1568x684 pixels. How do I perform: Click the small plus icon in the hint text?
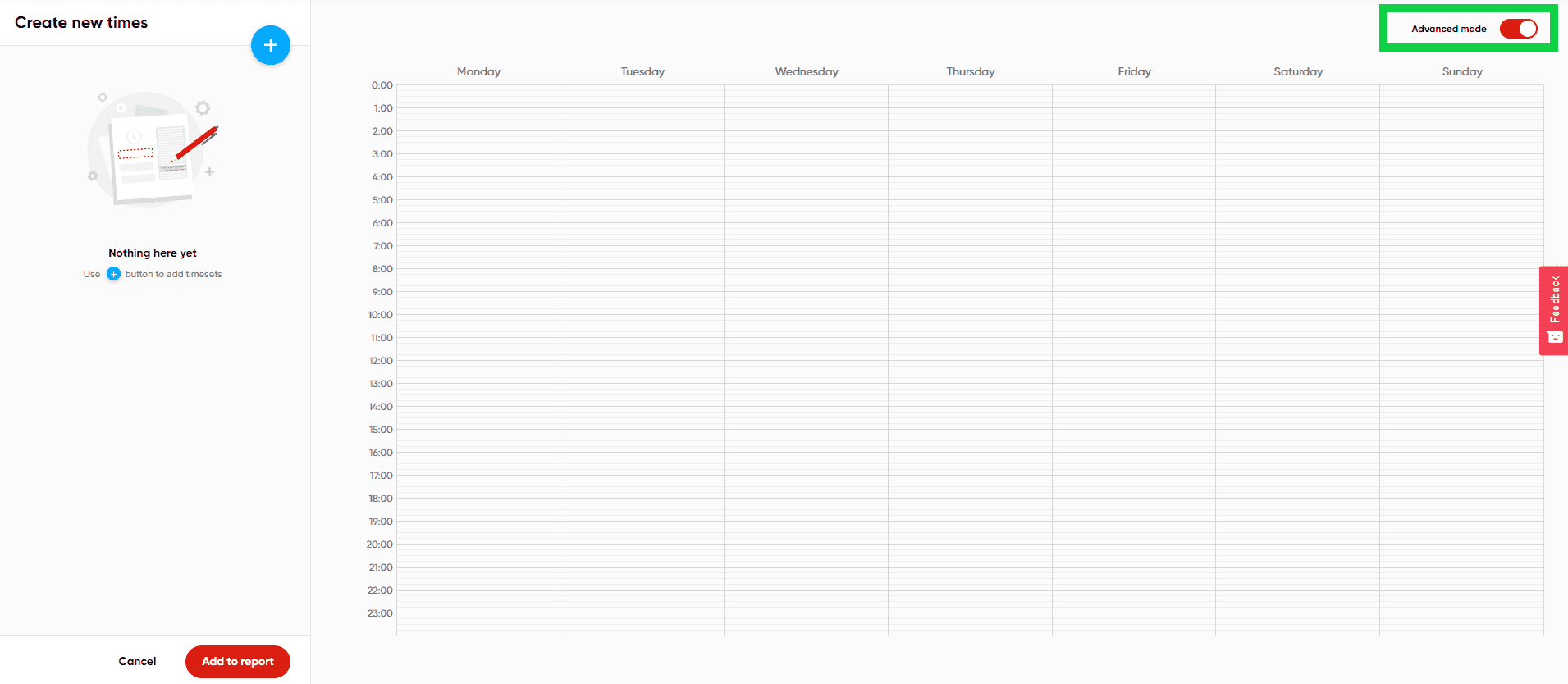(x=113, y=274)
